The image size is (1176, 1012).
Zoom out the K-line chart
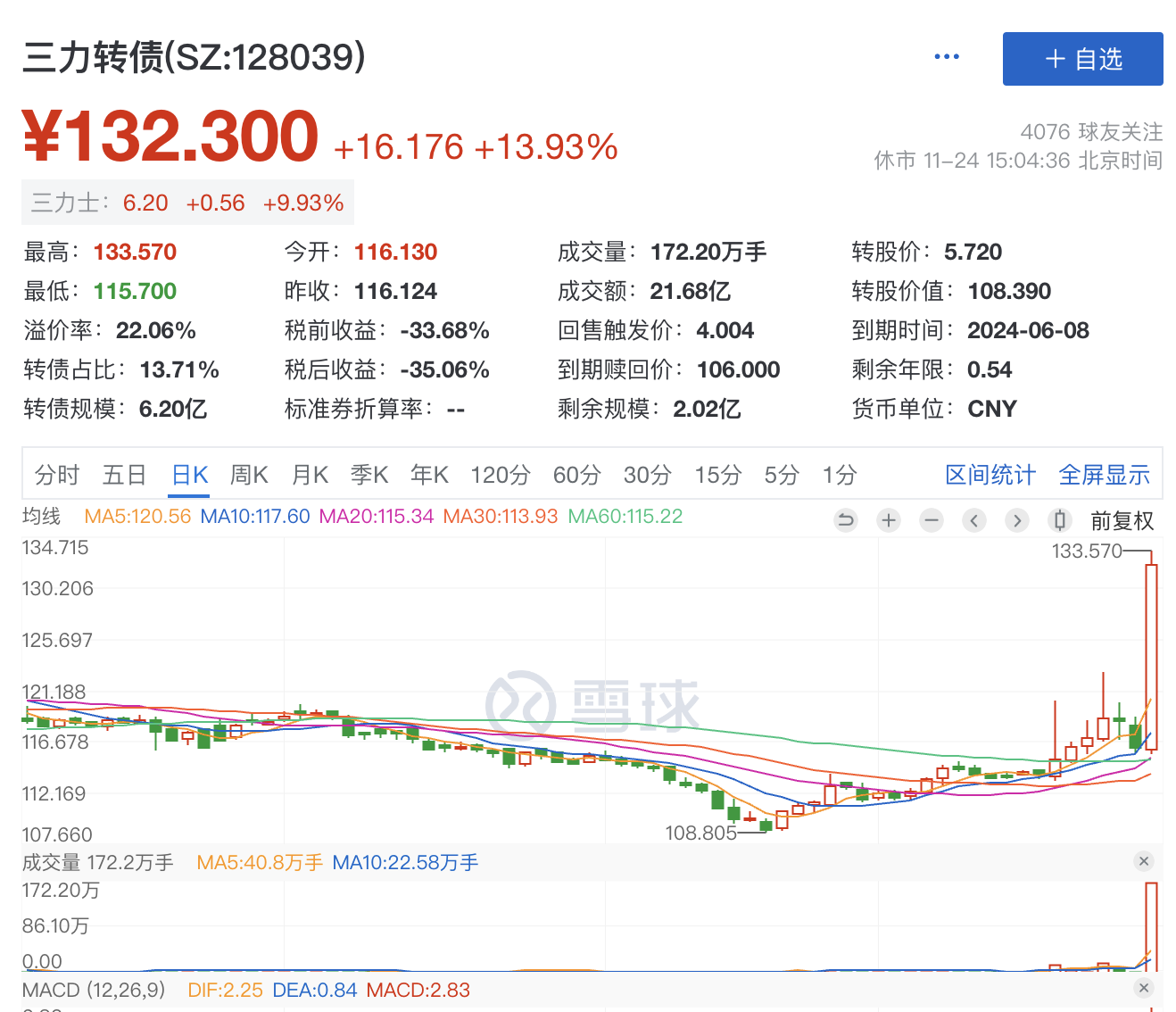(x=932, y=520)
